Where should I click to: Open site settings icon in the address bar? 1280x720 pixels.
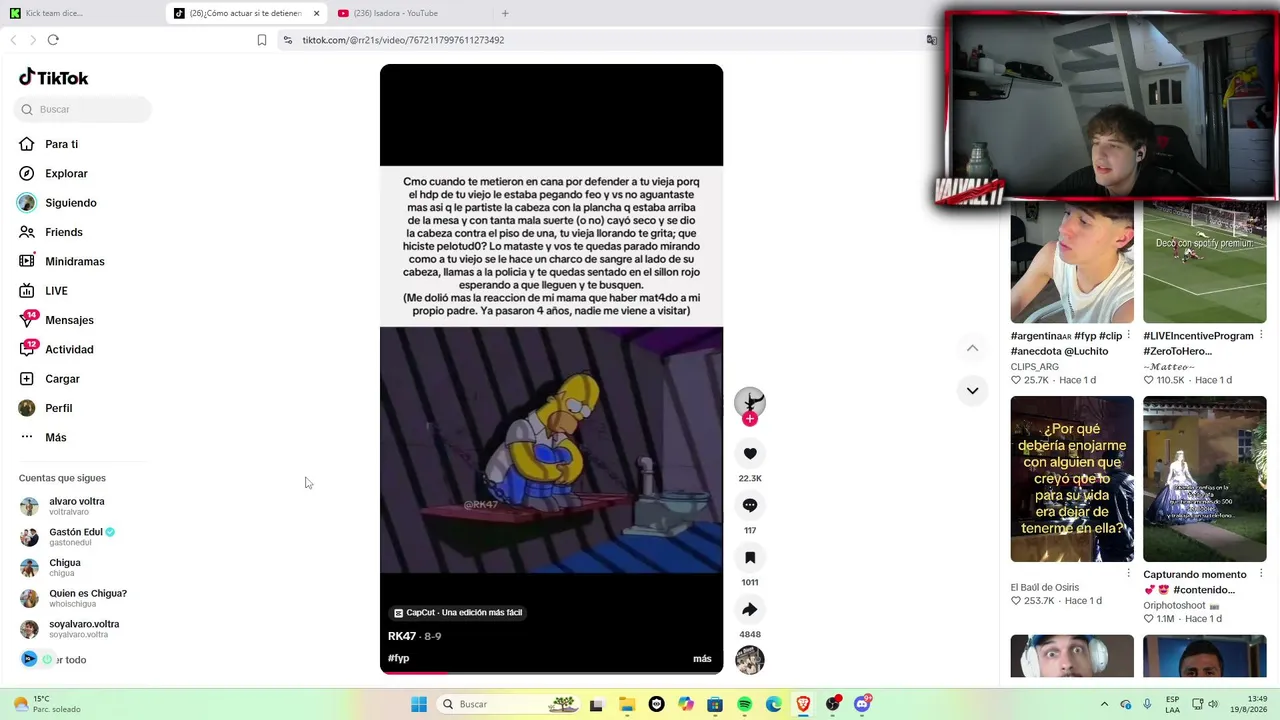point(287,40)
